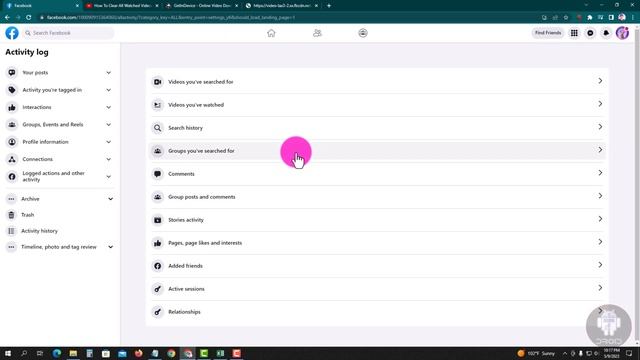Click the Active sessions key icon
The height and width of the screenshot is (360, 640).
pyautogui.click(x=158, y=289)
